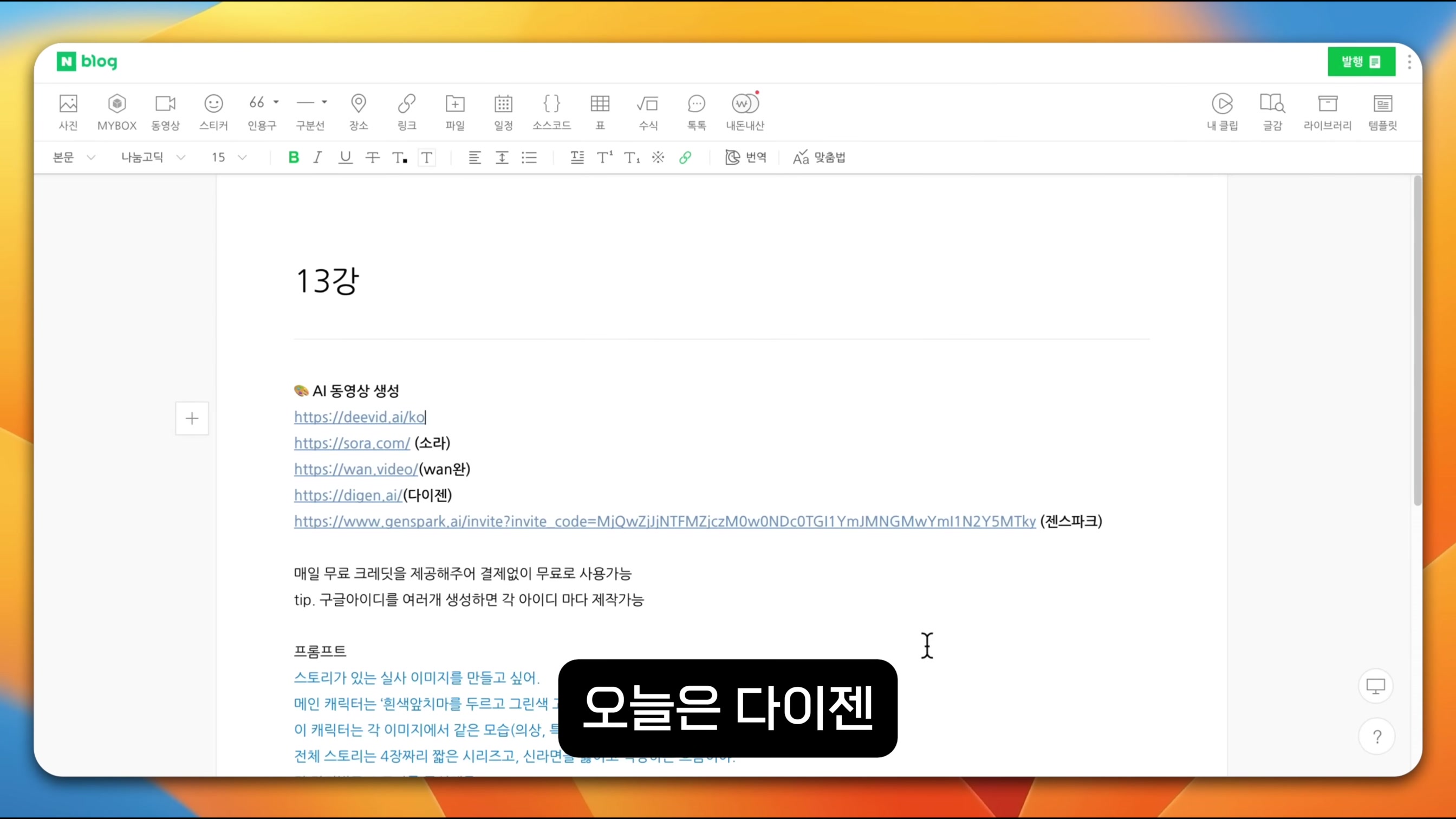Add a location via 장소 icon
Viewport: 1456px width, 819px height.
(x=359, y=112)
